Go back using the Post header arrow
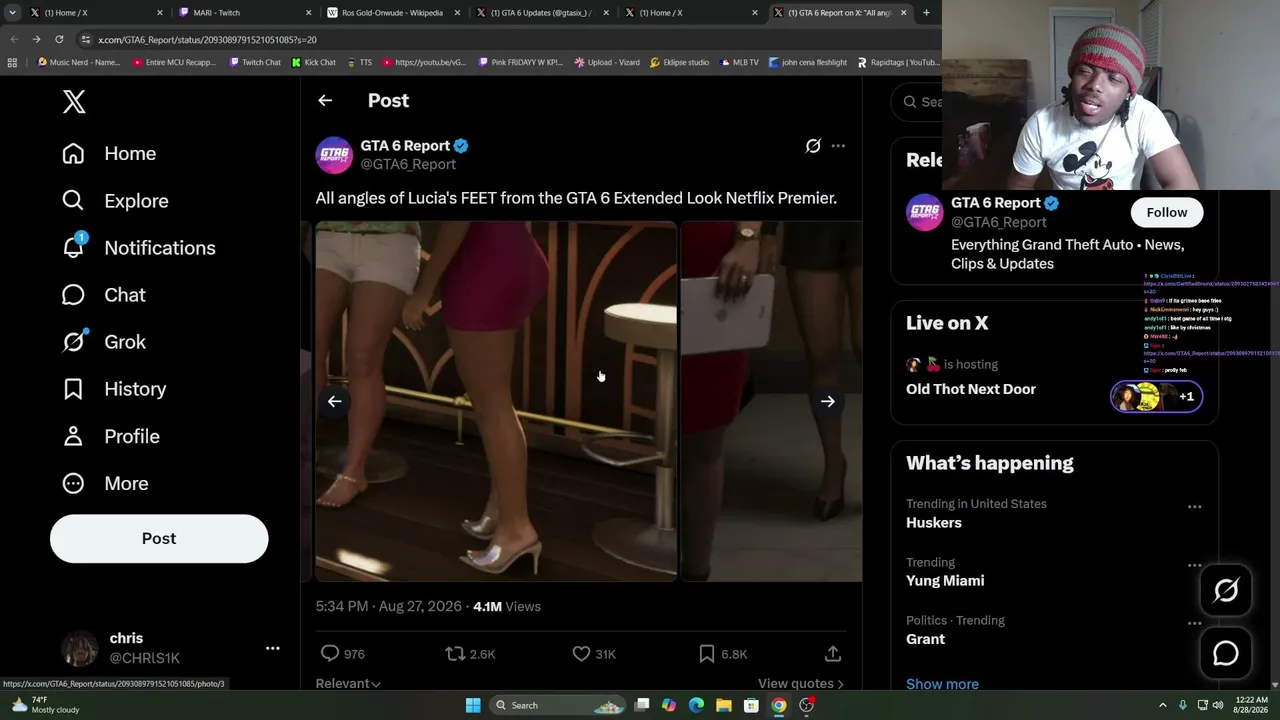 [325, 100]
